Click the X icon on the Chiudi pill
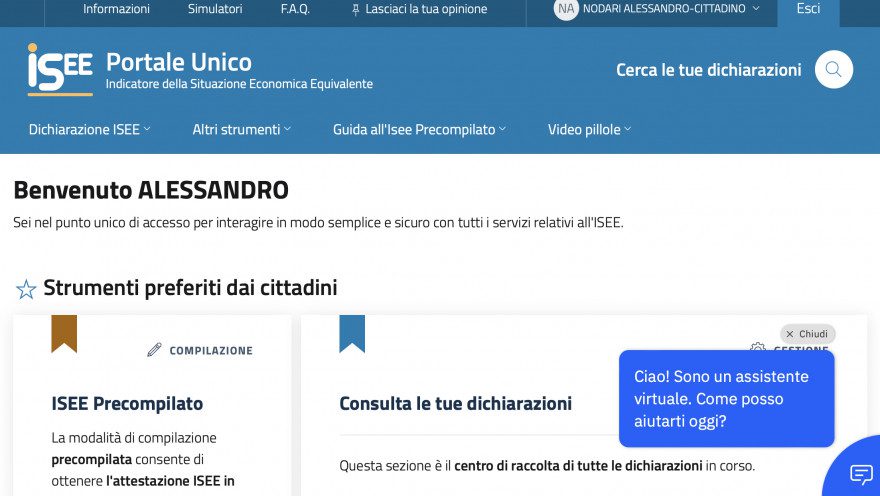 click(x=790, y=334)
